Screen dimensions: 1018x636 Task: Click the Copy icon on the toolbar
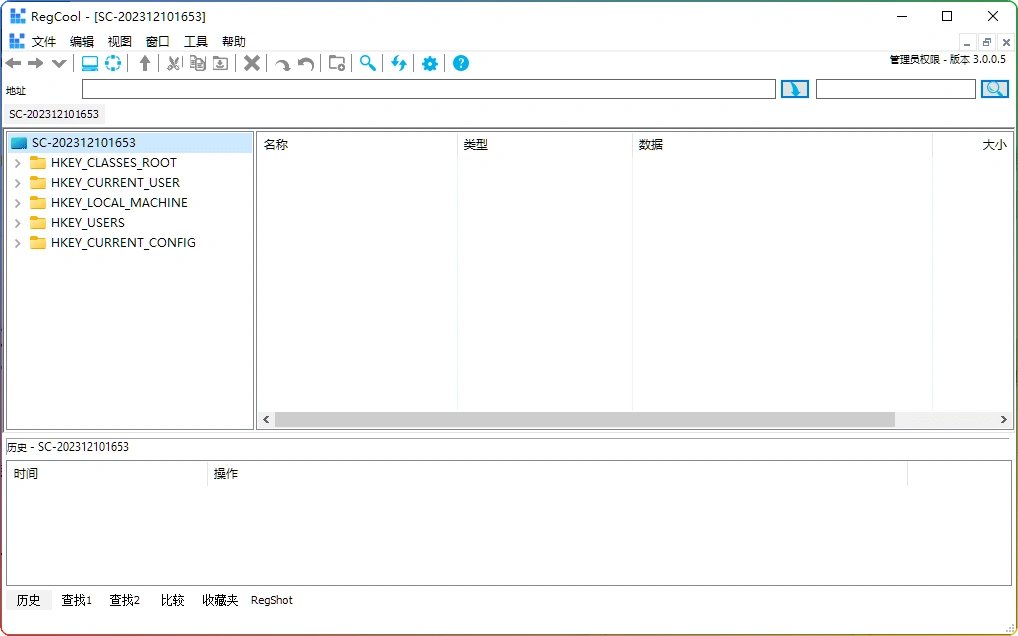197,63
